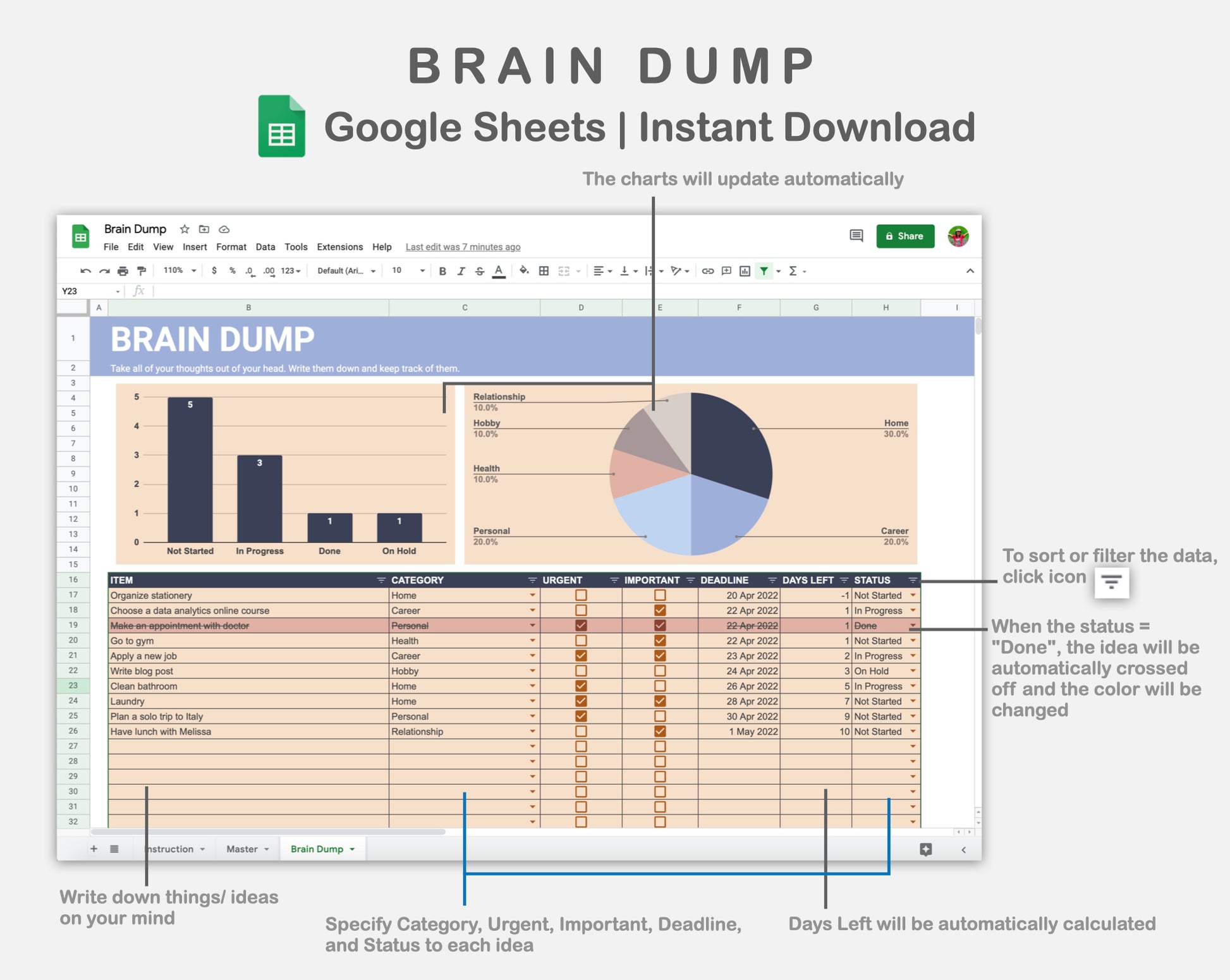1230x980 pixels.
Task: Click the green Share button
Action: (x=904, y=236)
